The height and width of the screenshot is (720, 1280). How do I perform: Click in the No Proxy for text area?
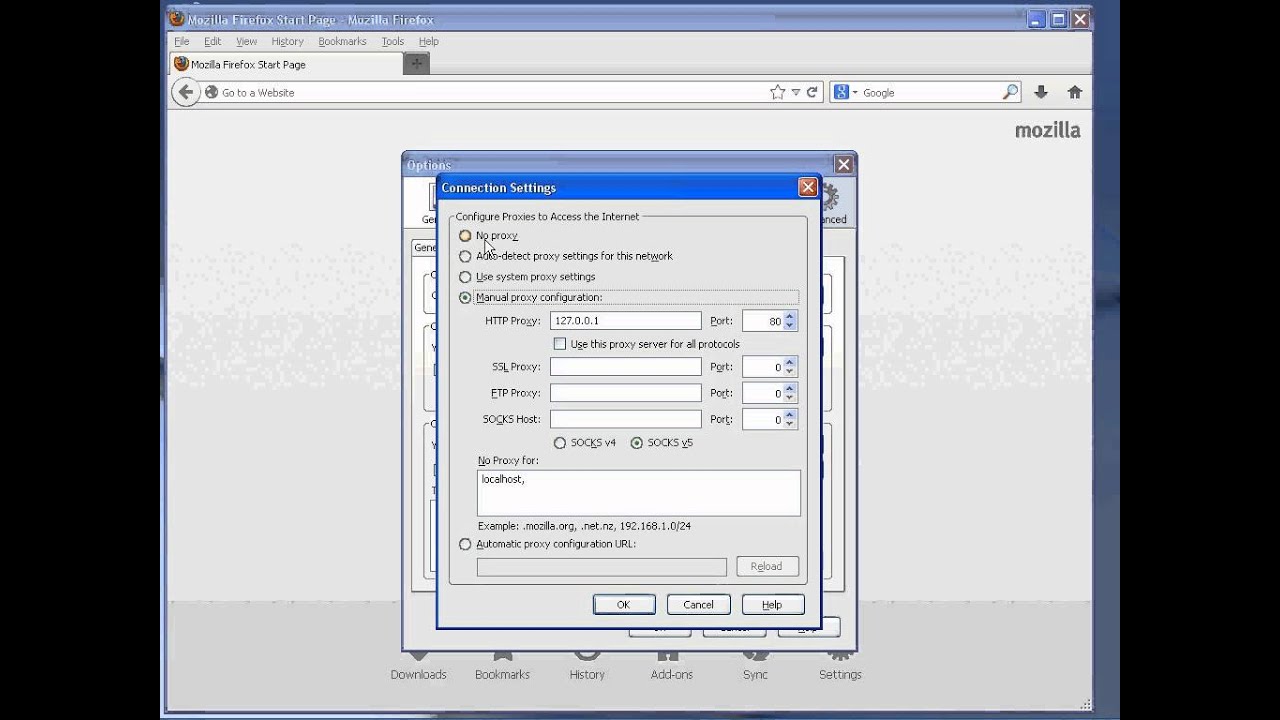pos(639,493)
